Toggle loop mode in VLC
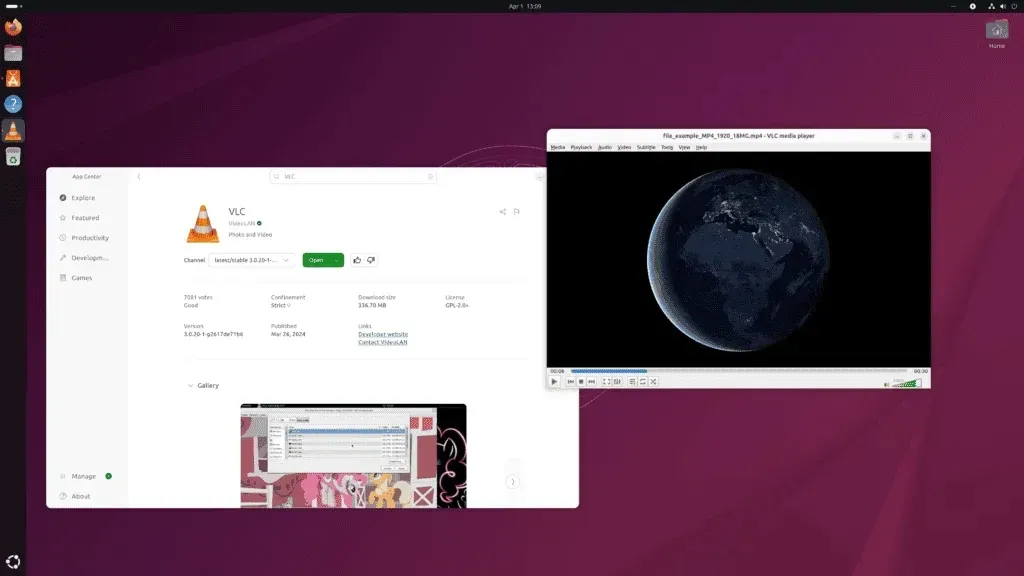1024x576 pixels. (643, 381)
